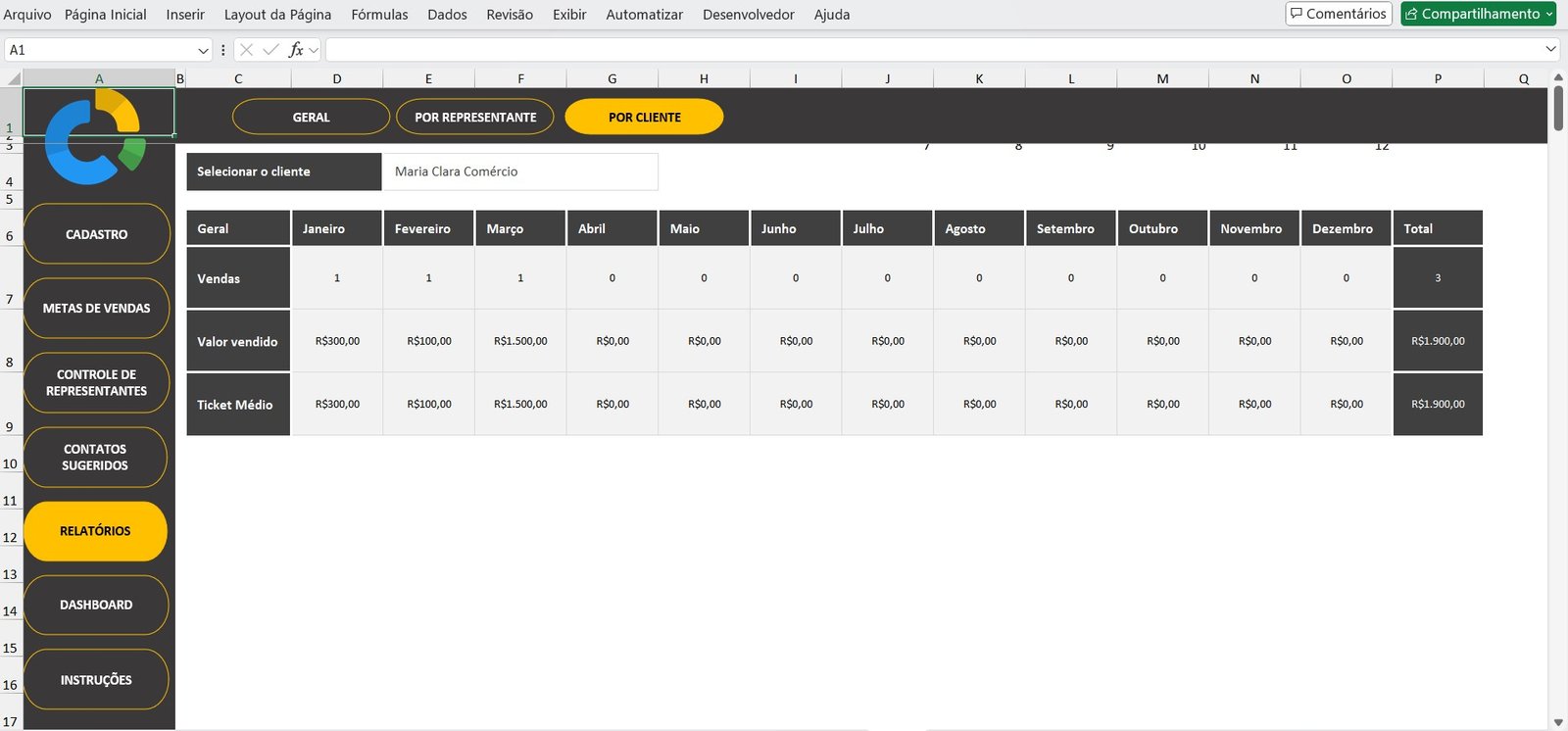Switch to the GERAL report view

(x=311, y=117)
